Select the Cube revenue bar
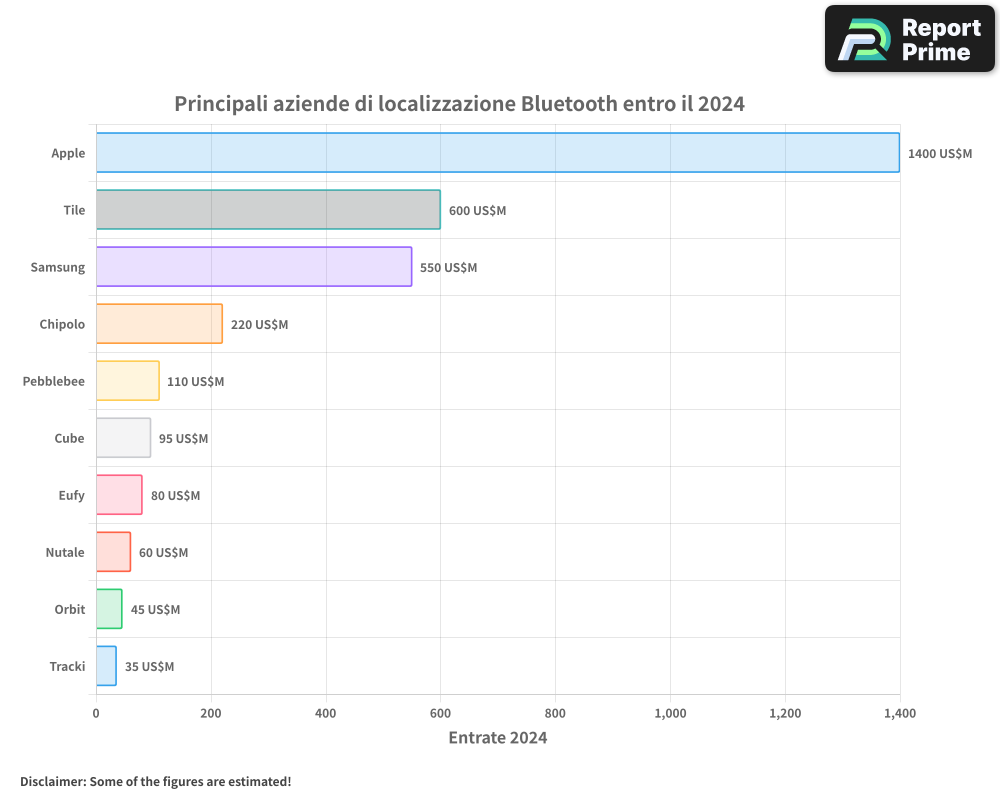 [x=122, y=438]
